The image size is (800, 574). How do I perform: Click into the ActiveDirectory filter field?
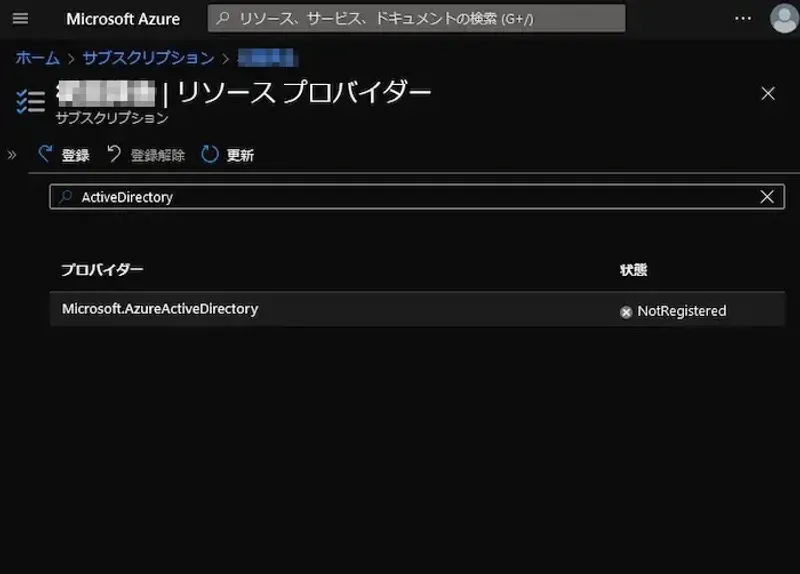(417, 197)
